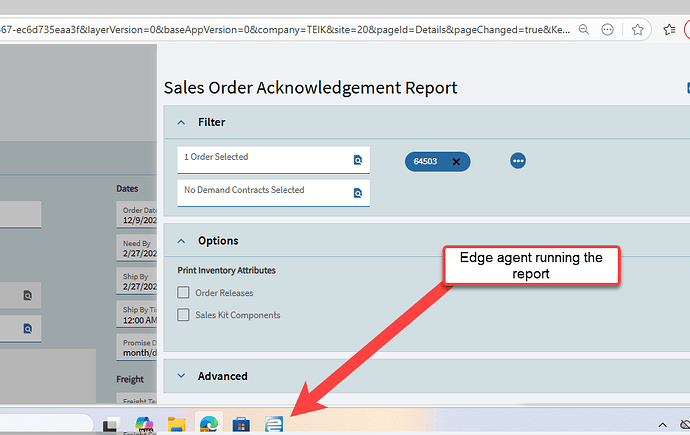Remove order 64503 chip with X
This screenshot has height=435, width=690.
tap(456, 161)
